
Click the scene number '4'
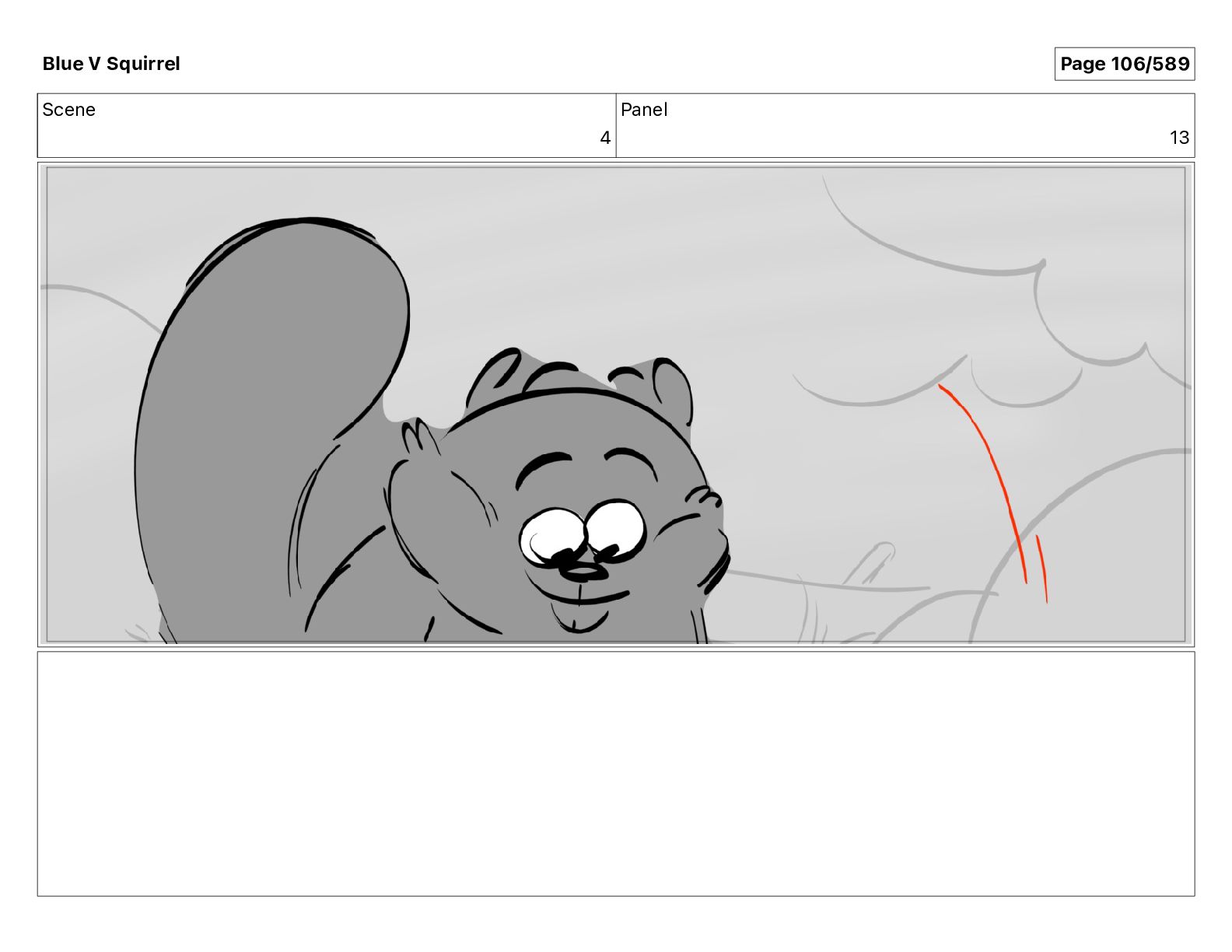point(605,138)
